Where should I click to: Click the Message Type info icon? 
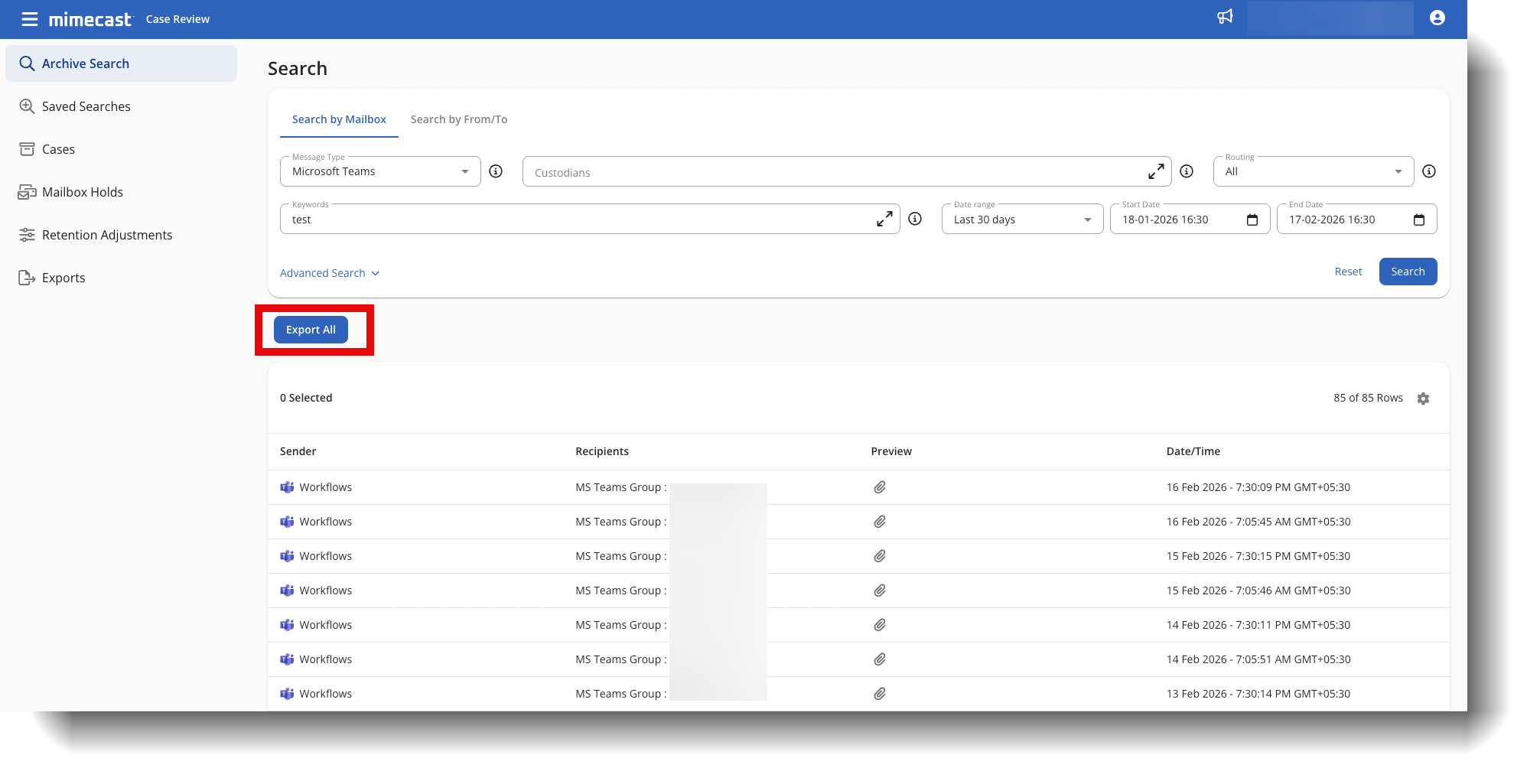click(x=496, y=171)
